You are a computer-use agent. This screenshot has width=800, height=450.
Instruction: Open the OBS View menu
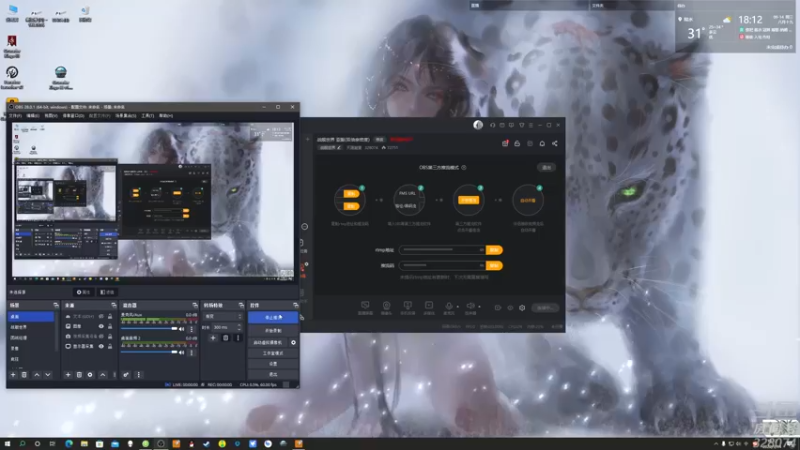click(51, 116)
